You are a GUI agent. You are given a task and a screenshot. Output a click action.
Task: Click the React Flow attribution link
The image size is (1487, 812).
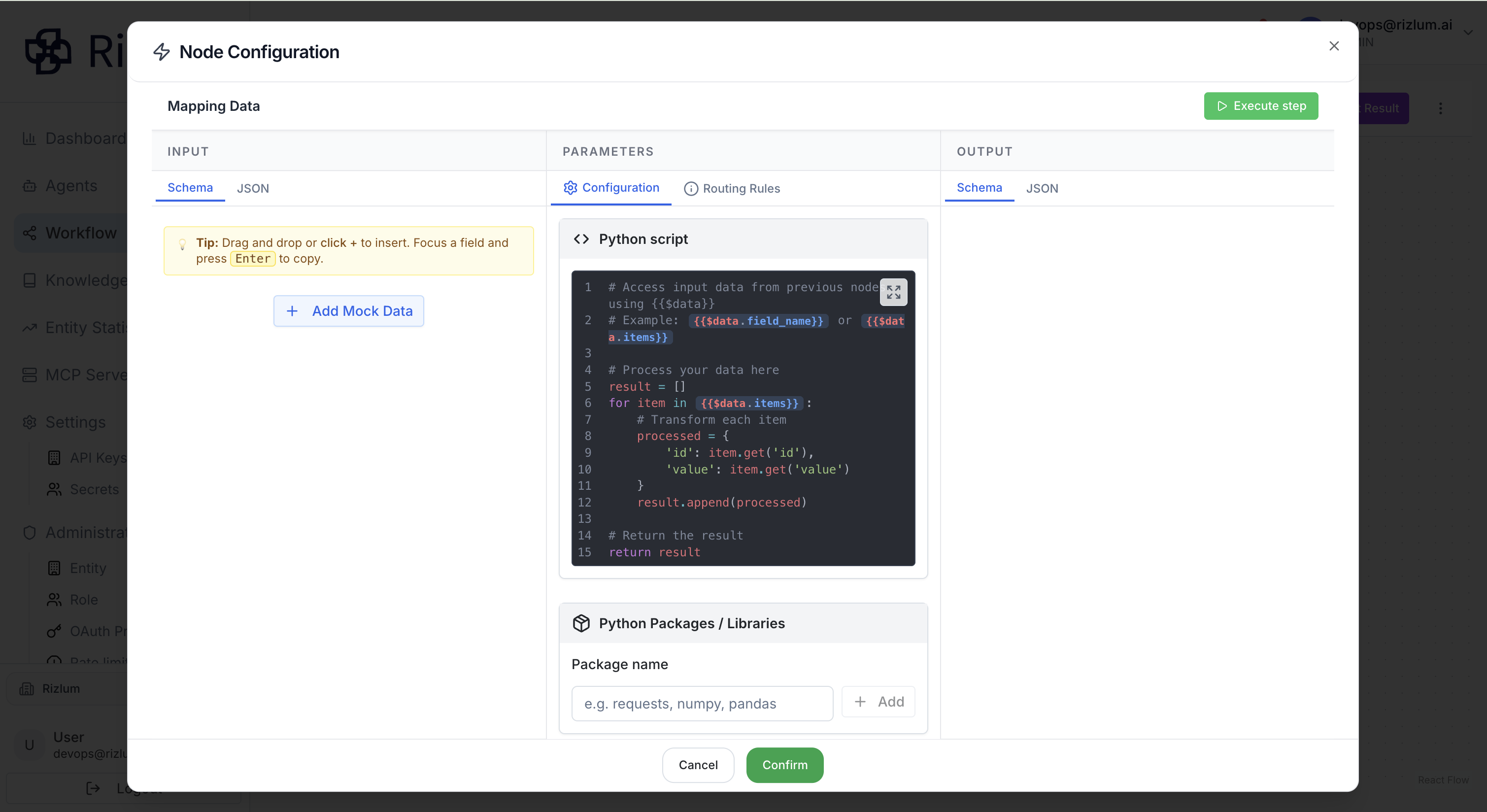pyautogui.click(x=1443, y=780)
